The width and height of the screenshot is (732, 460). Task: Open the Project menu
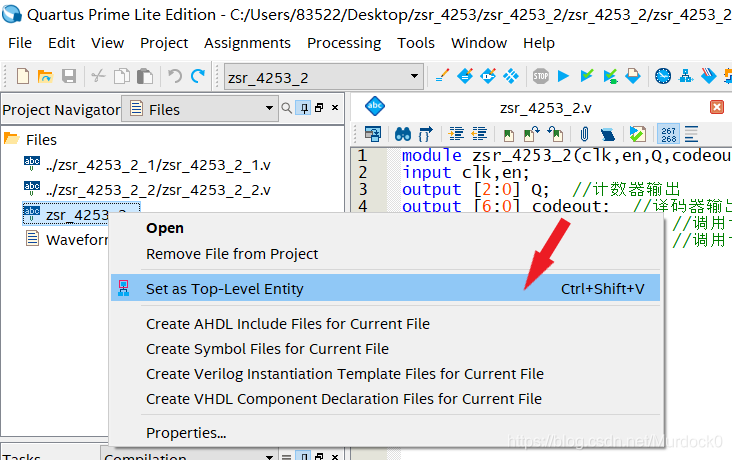pyautogui.click(x=164, y=43)
